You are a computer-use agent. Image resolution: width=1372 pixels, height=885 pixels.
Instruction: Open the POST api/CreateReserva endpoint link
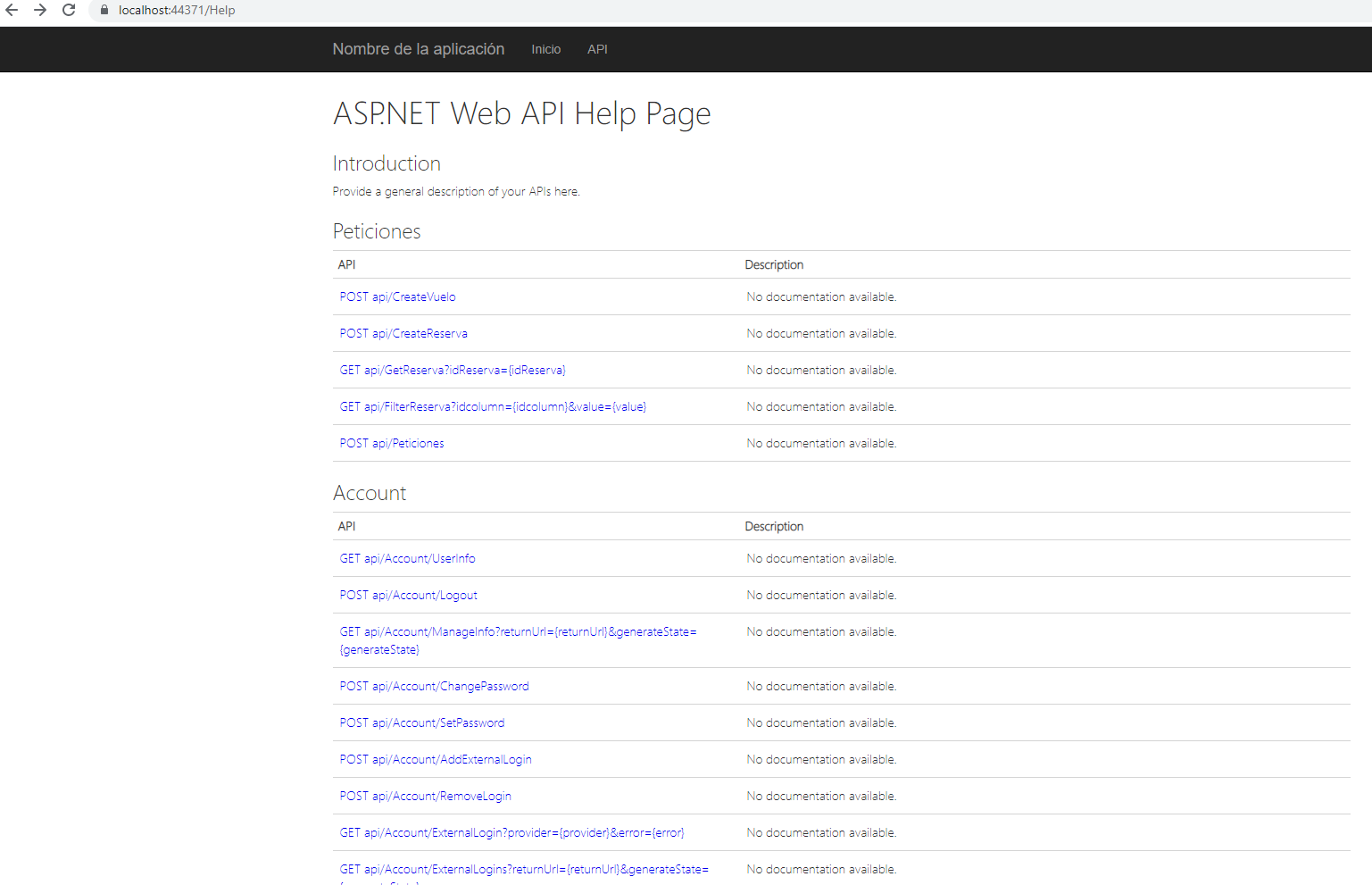coord(403,333)
